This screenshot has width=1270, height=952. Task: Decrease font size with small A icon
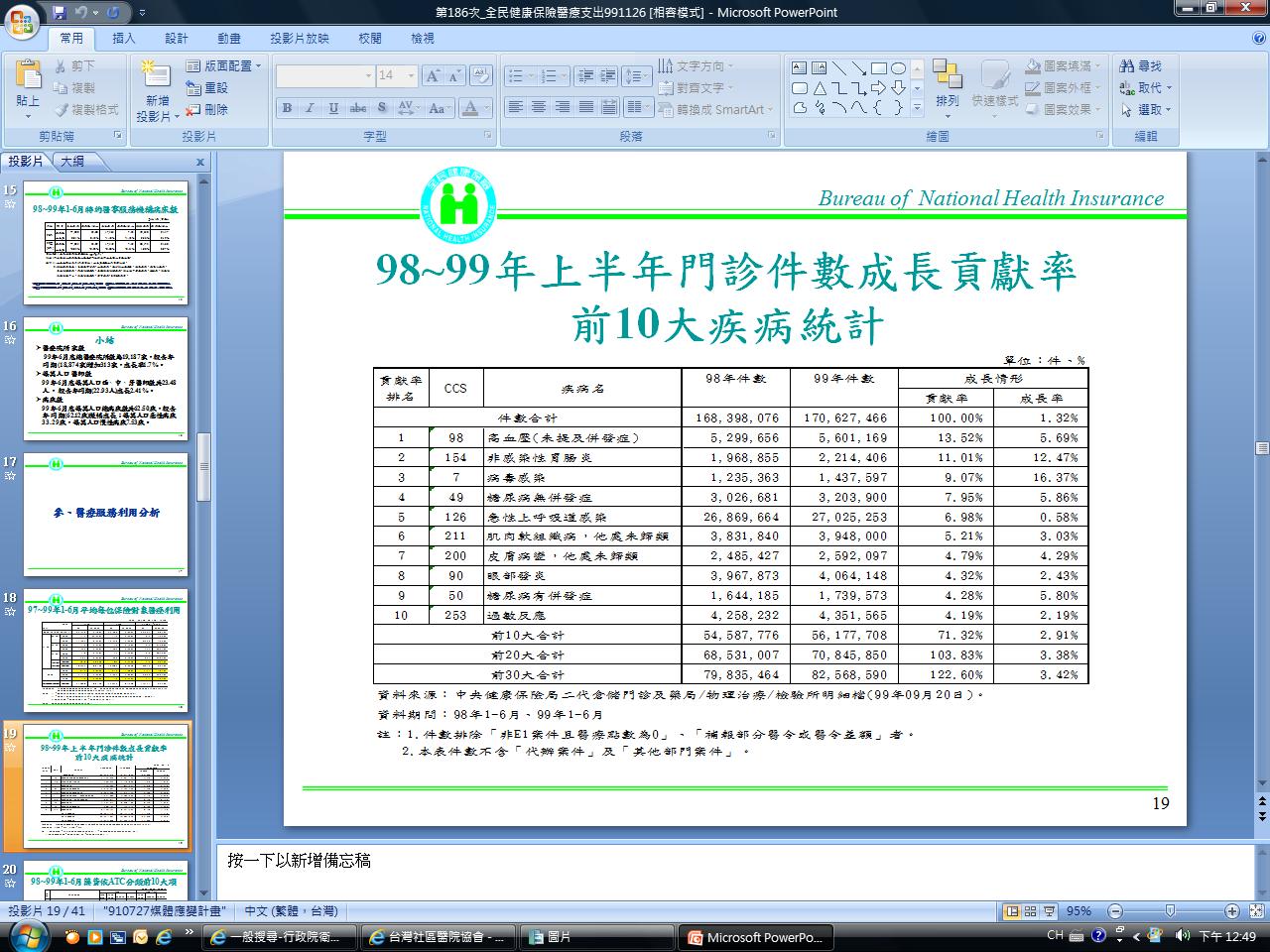455,75
